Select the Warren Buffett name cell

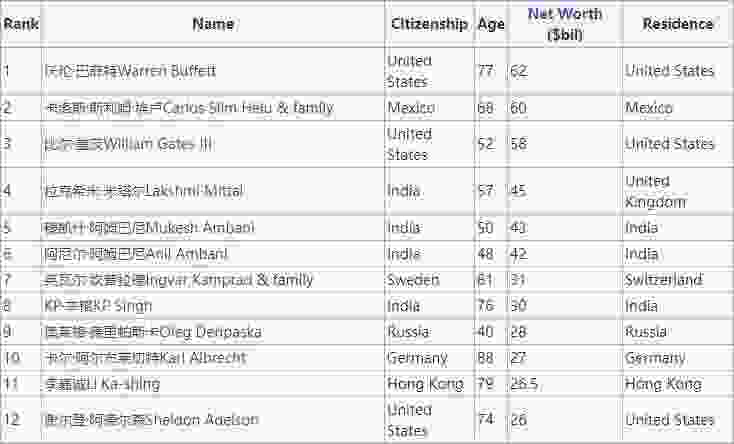coord(130,71)
